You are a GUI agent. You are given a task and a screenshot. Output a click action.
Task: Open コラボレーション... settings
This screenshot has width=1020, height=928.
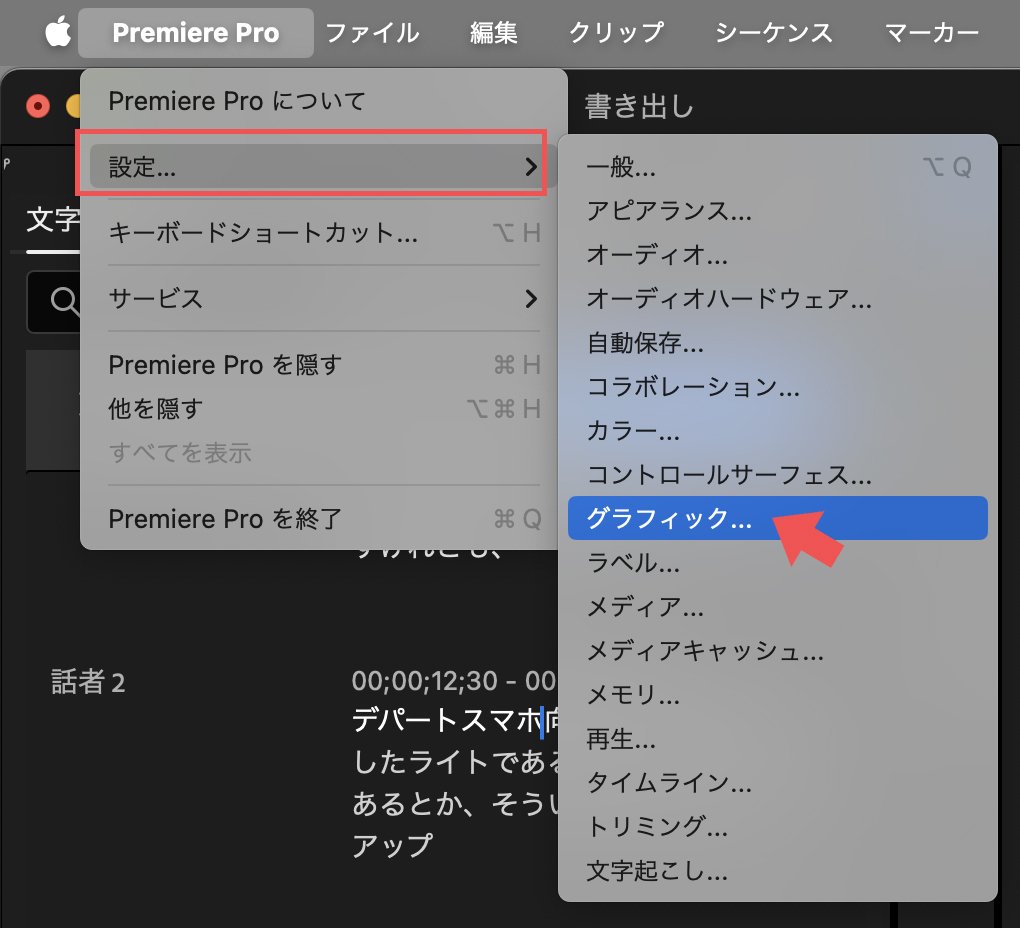pyautogui.click(x=777, y=386)
